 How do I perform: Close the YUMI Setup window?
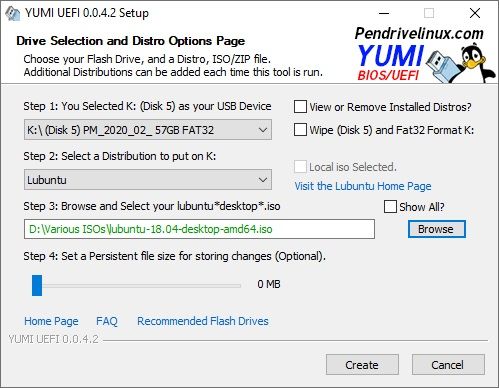click(475, 14)
